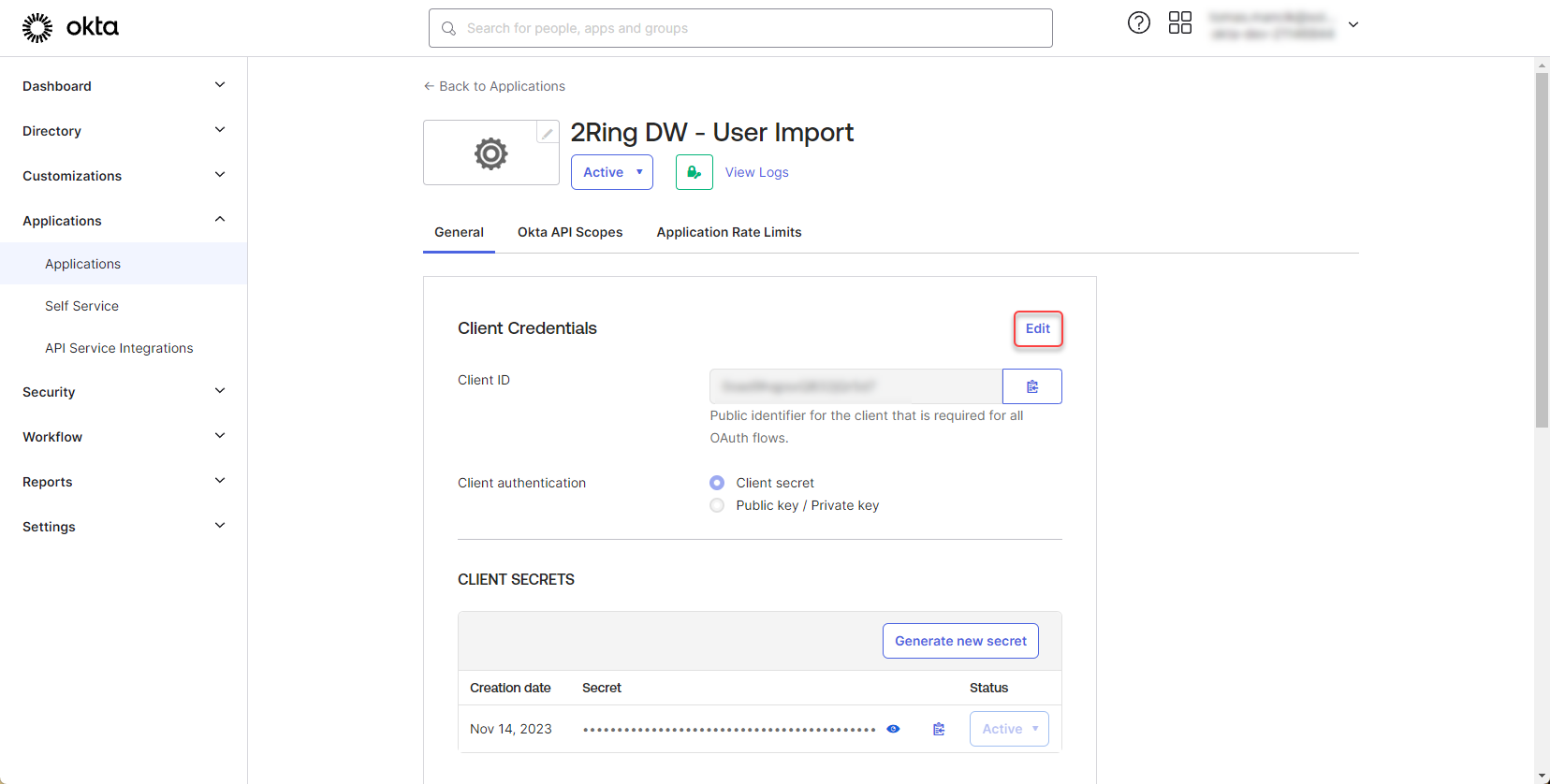Open the Application Rate Limits tab
The height and width of the screenshot is (784, 1550).
pos(728,232)
